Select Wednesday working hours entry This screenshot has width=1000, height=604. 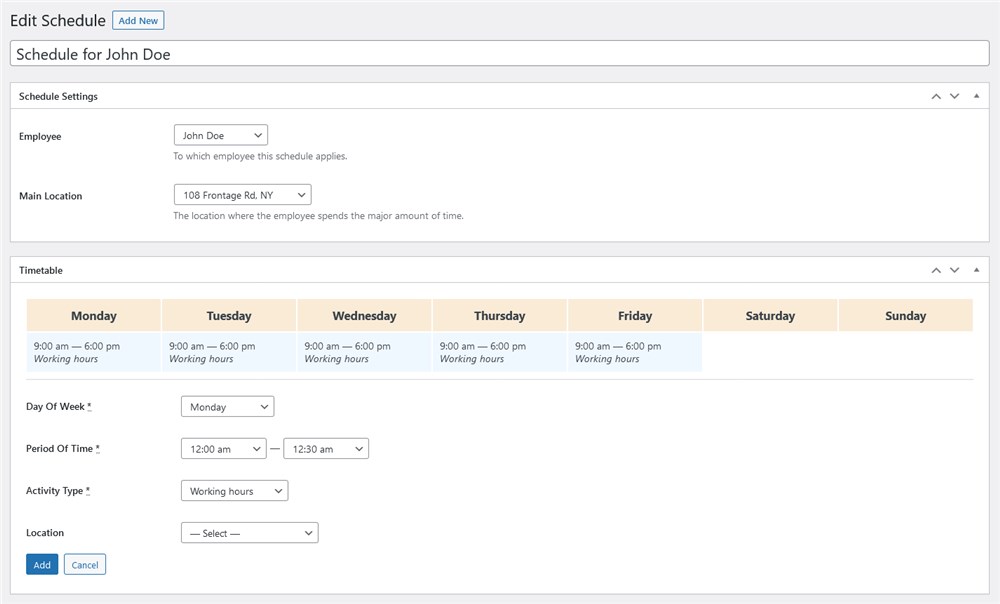point(364,352)
